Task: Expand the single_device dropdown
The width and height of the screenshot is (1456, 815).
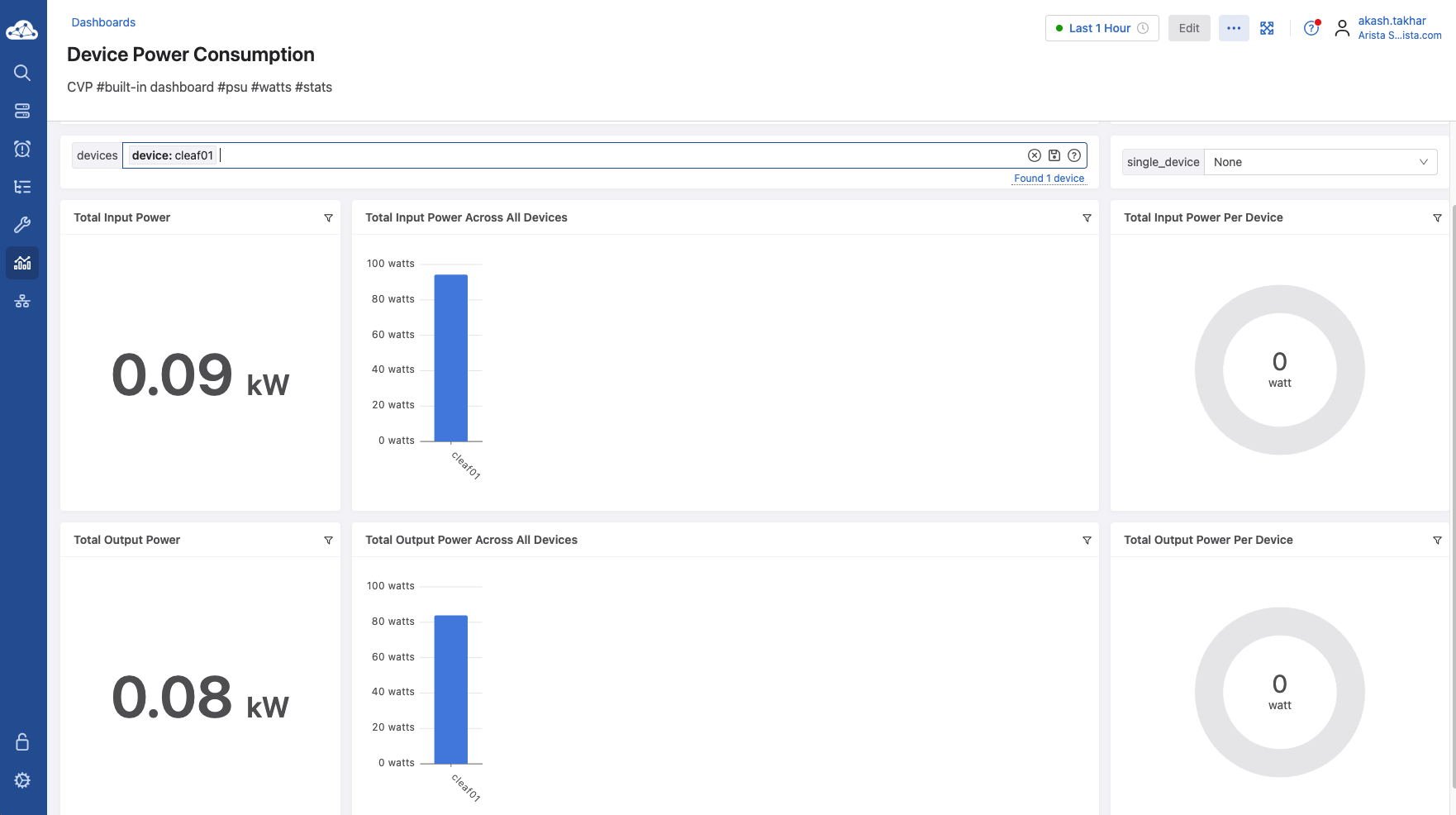Action: 1320,162
